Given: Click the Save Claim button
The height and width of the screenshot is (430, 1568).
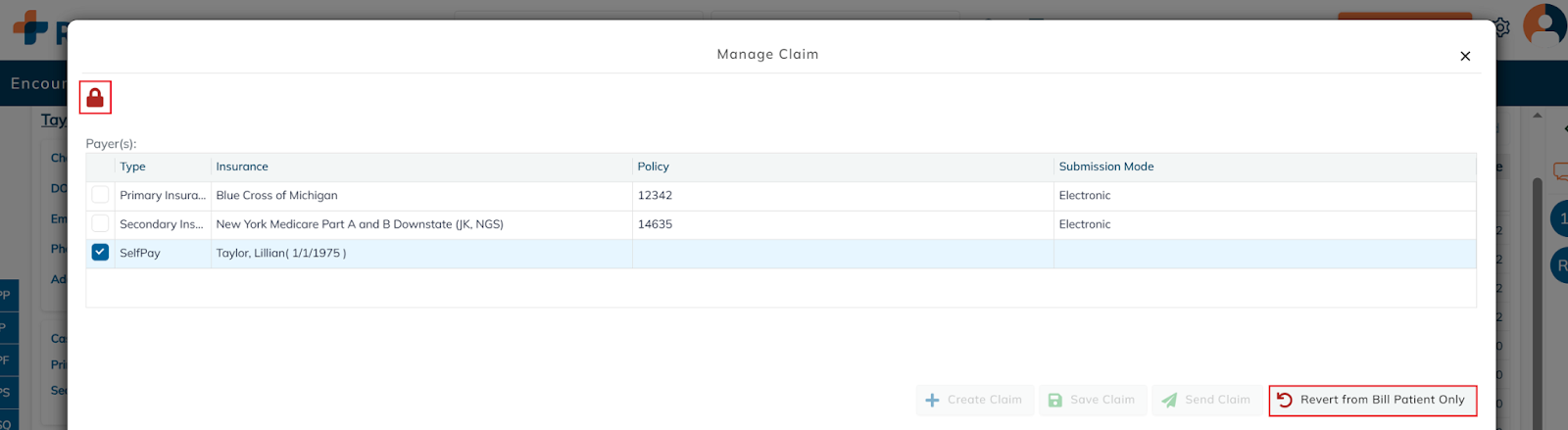Looking at the screenshot, I should (1092, 400).
